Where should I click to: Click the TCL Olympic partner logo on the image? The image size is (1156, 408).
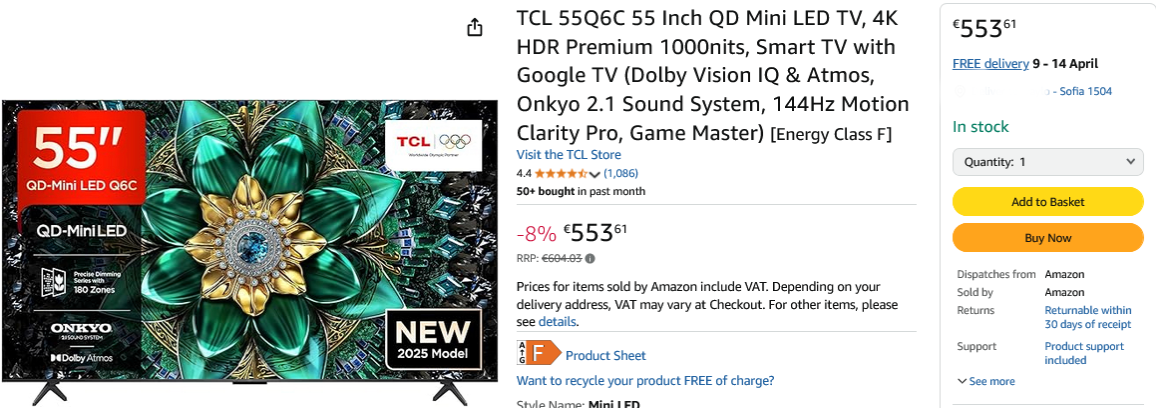[x=434, y=143]
